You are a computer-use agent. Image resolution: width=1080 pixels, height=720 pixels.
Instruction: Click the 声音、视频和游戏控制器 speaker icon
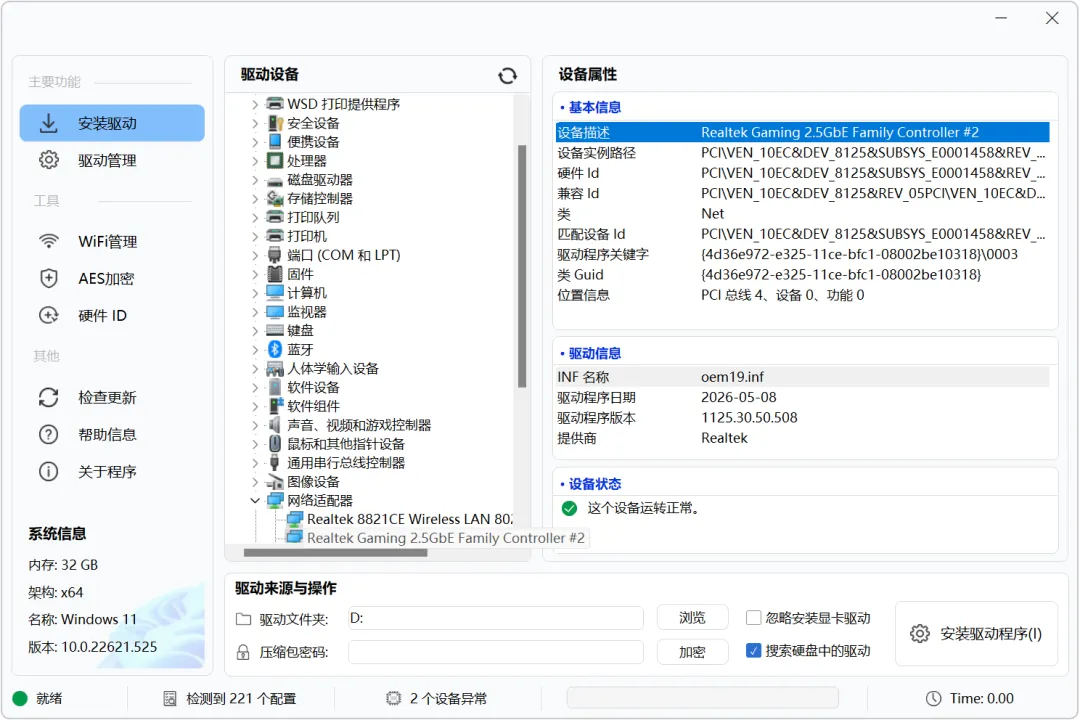tap(275, 424)
